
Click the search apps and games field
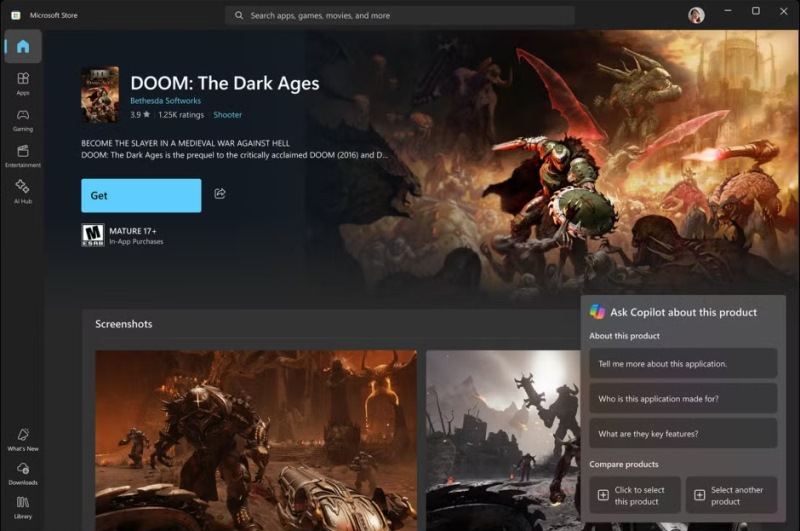400,16
